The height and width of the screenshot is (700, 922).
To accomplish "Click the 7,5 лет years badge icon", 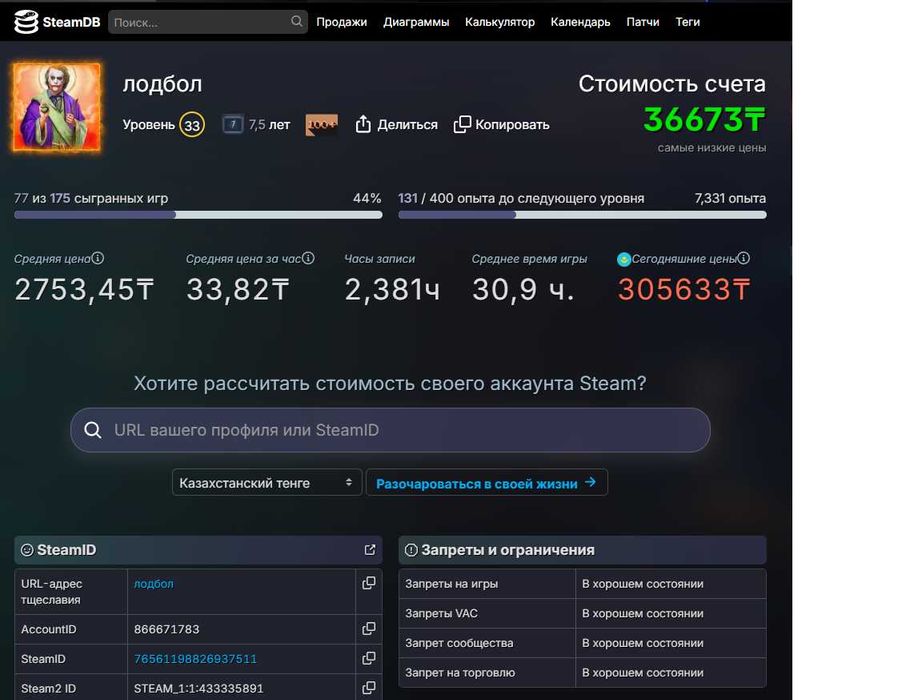I will (x=233, y=125).
